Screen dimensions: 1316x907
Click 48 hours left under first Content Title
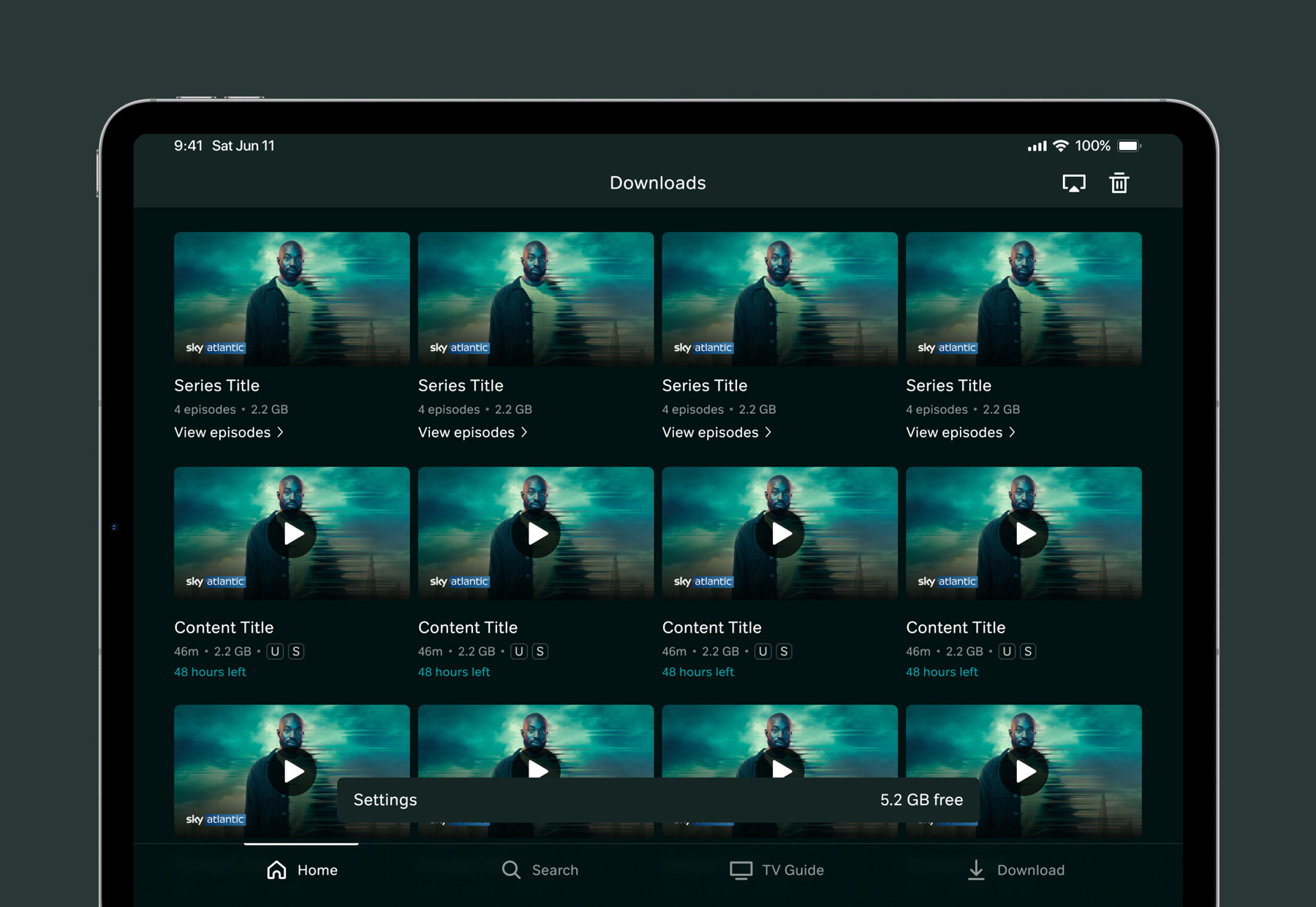click(210, 671)
